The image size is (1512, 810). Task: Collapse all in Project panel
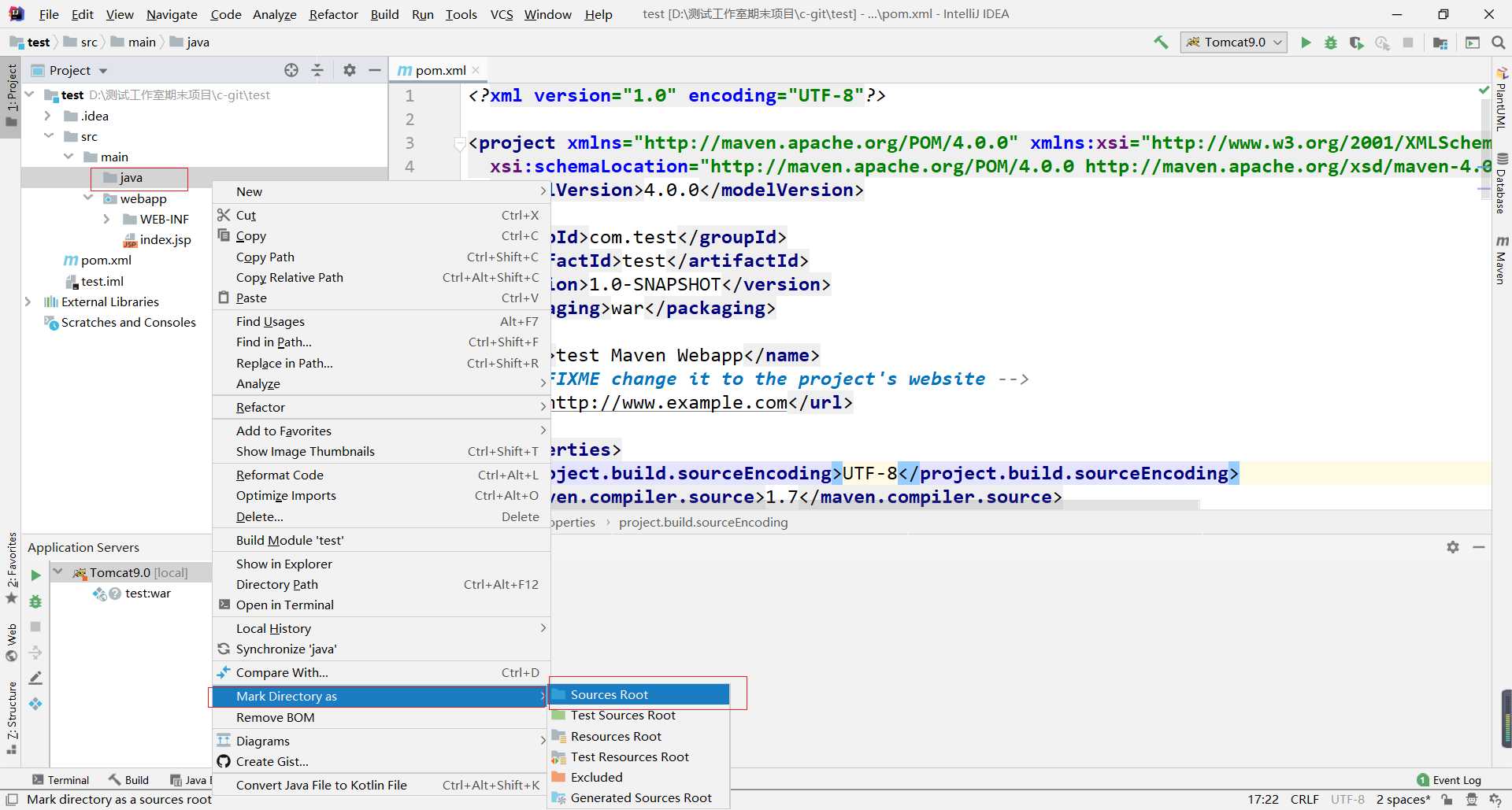[317, 70]
